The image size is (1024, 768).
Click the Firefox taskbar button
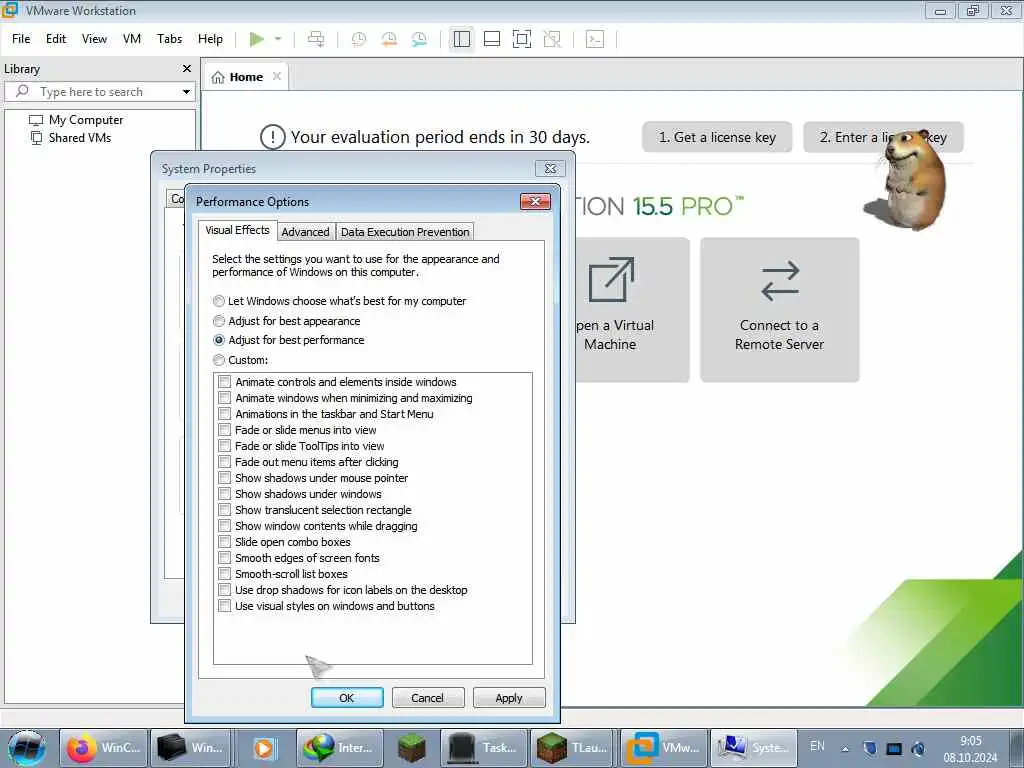point(104,748)
